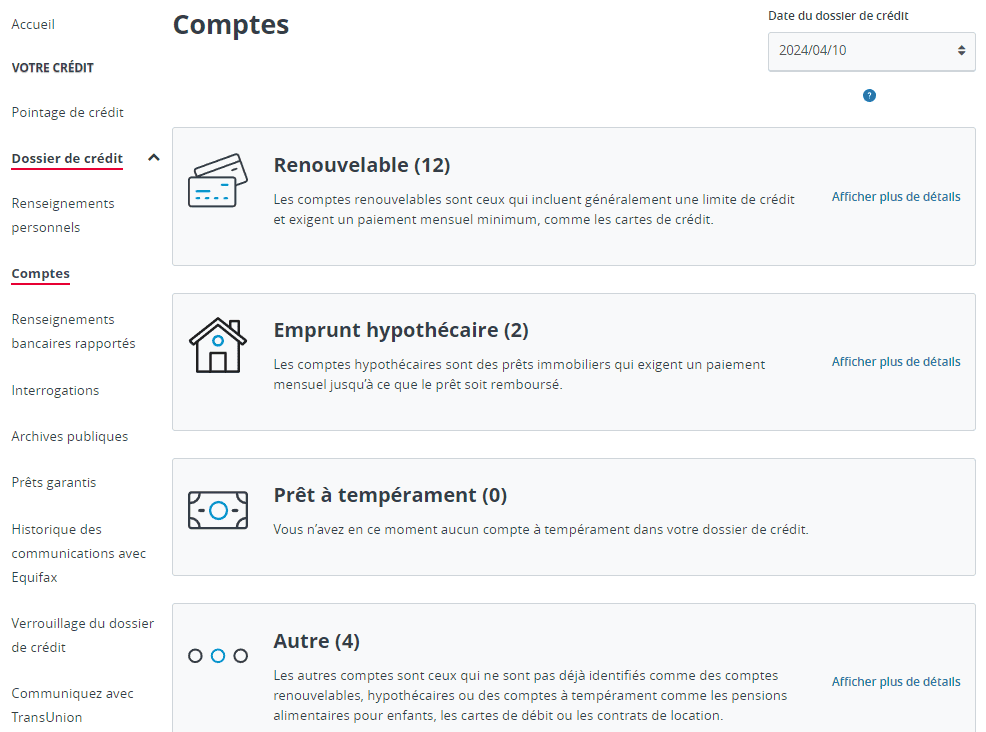Image resolution: width=986 pixels, height=732 pixels.
Task: Click the three-circles icon for Autre
Action: pos(218,656)
